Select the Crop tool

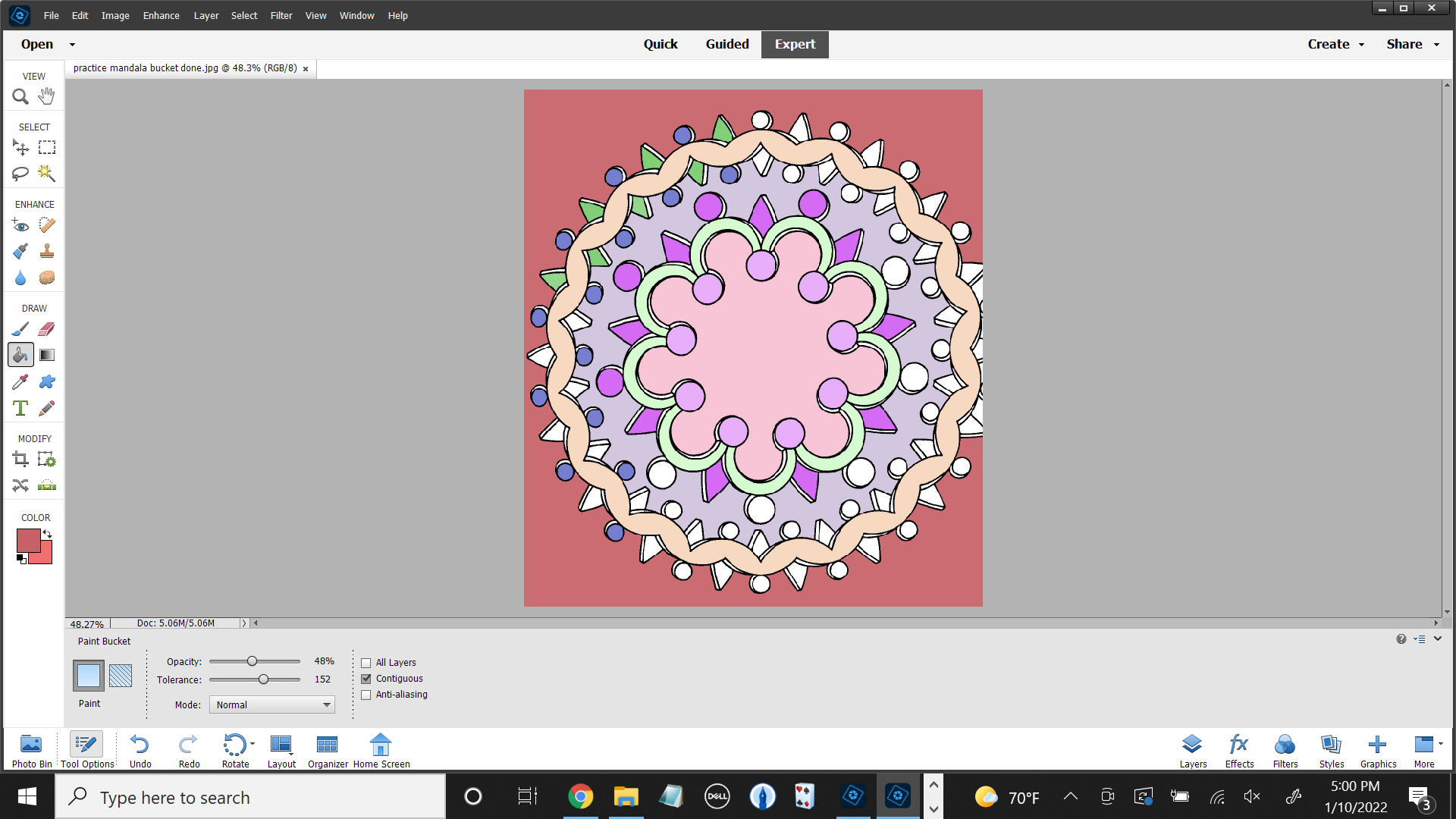point(20,460)
